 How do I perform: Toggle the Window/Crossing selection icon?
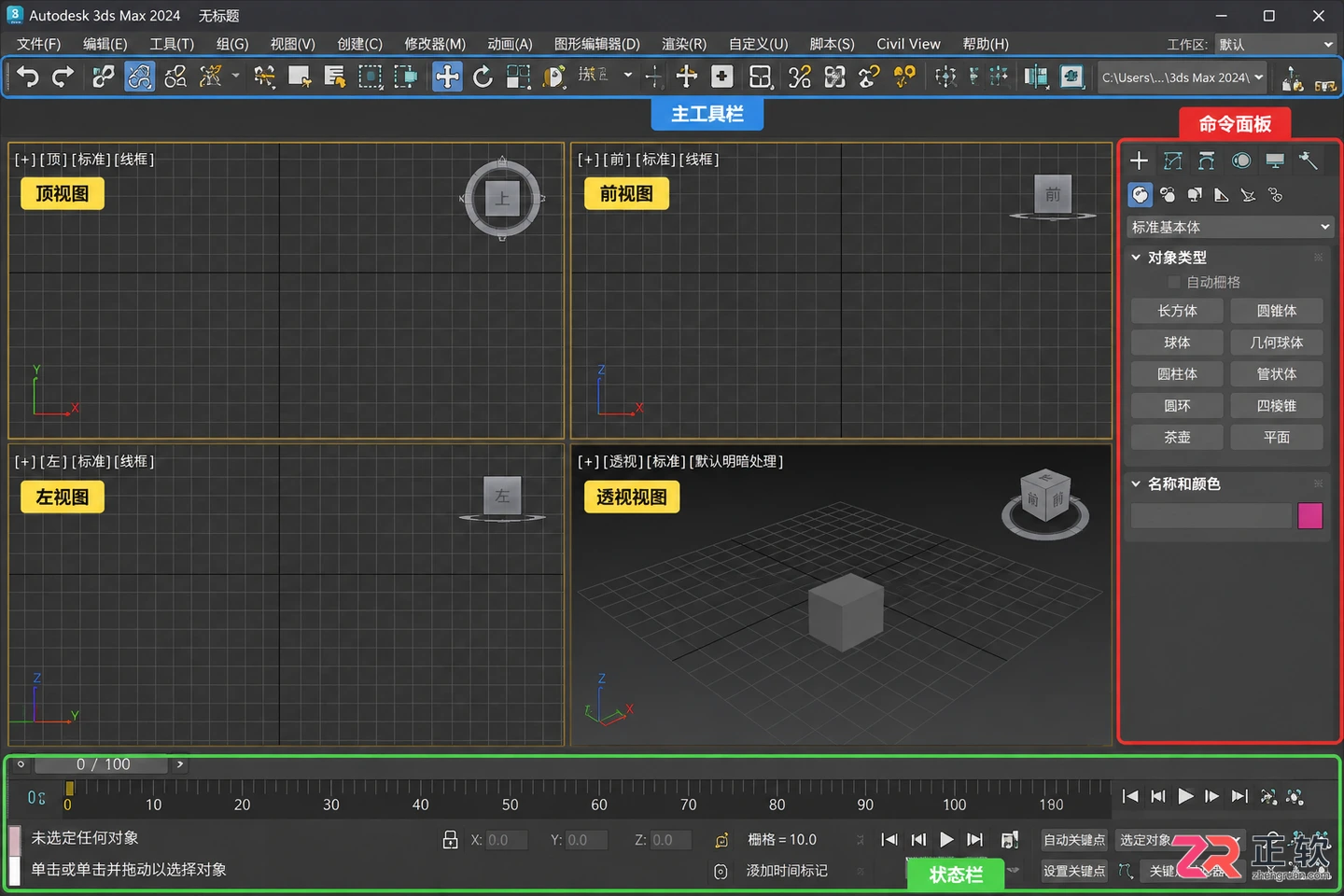click(x=406, y=77)
